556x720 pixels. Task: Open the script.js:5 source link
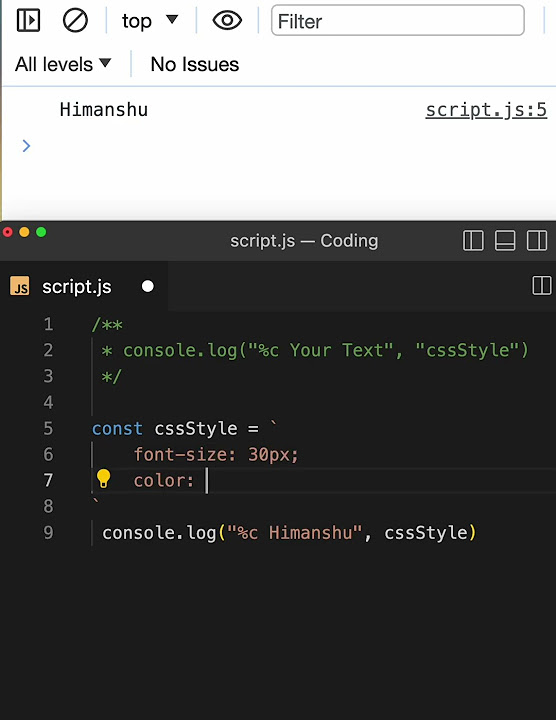pyautogui.click(x=486, y=110)
